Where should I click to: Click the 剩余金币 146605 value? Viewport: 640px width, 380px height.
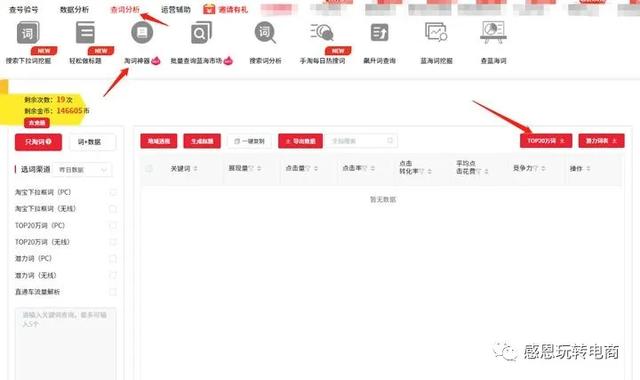click(69, 111)
